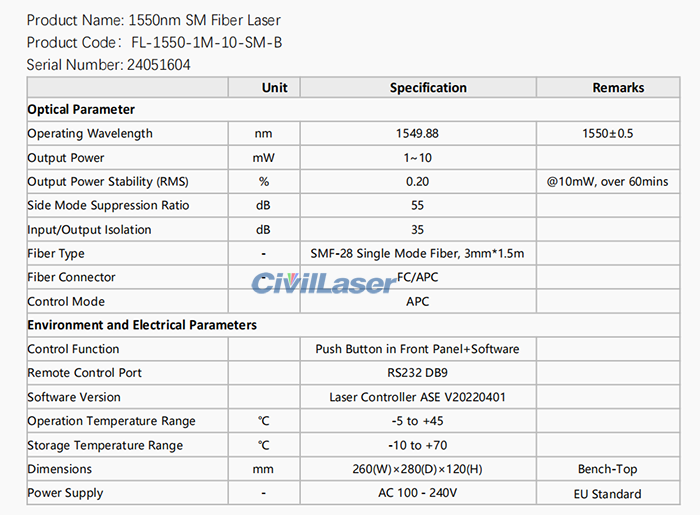Click the dB unit in Isolation row
The image size is (700, 515).
[263, 229]
